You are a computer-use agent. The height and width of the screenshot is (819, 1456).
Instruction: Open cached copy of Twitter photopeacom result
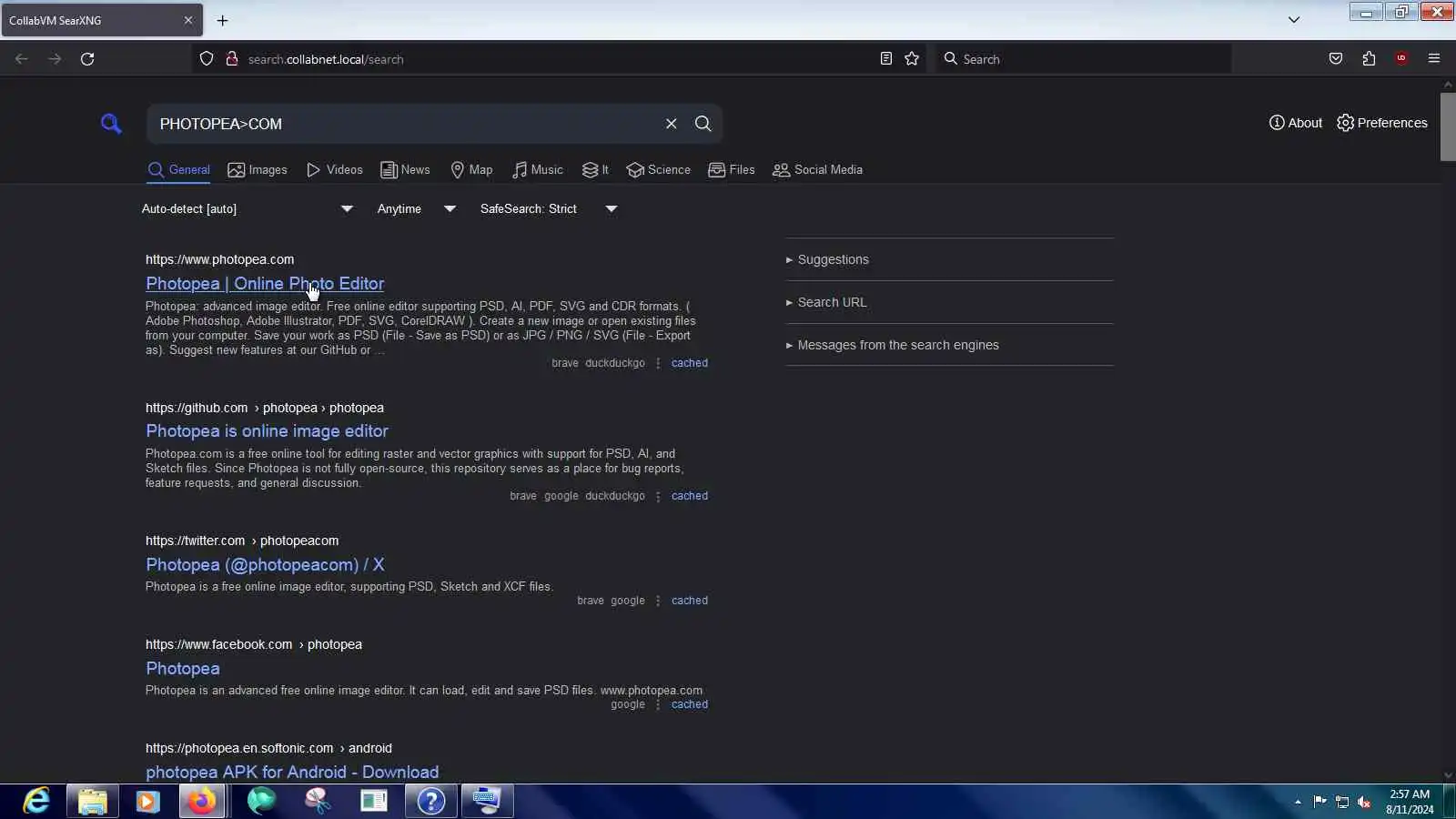tap(689, 601)
